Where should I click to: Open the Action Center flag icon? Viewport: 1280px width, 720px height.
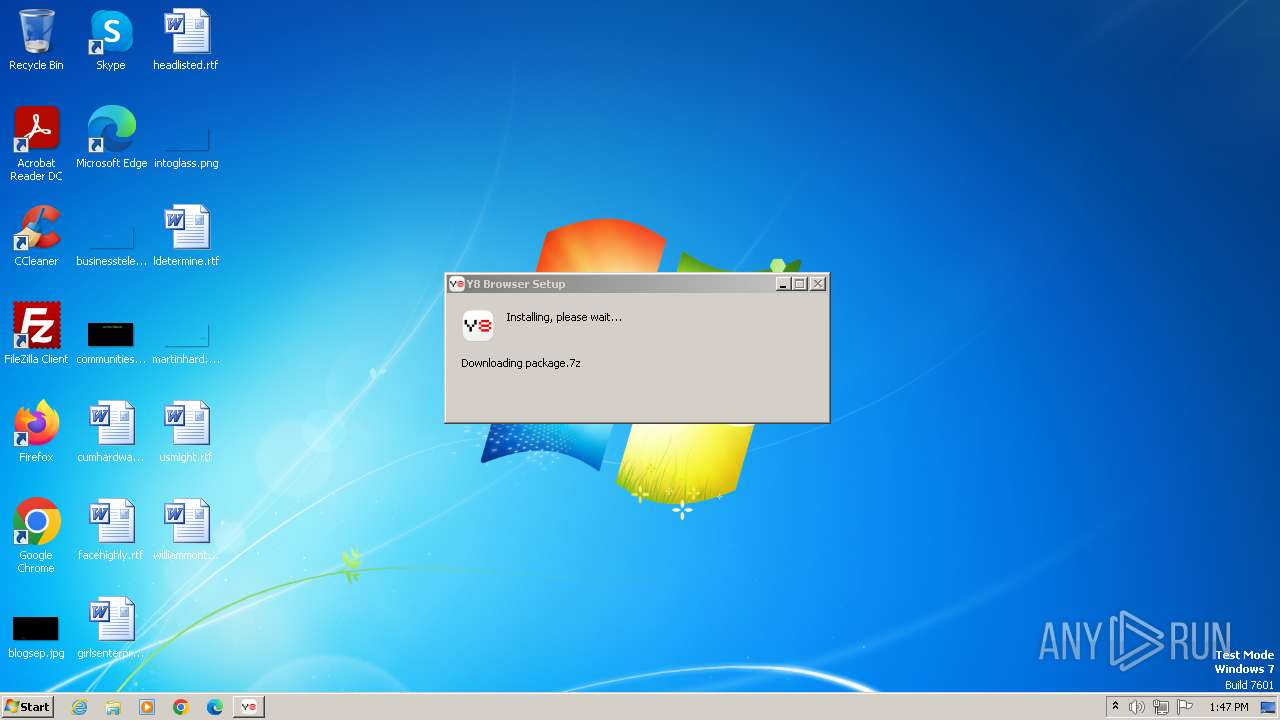click(x=1185, y=707)
